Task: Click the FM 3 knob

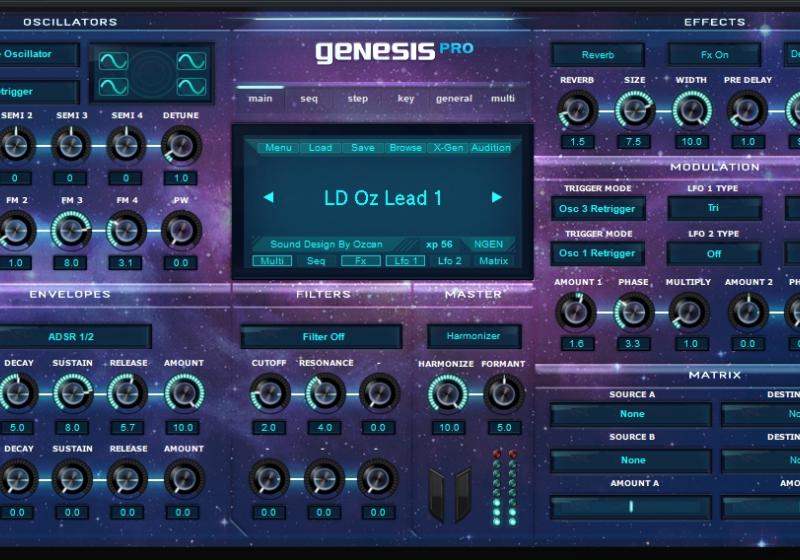Action: point(71,231)
